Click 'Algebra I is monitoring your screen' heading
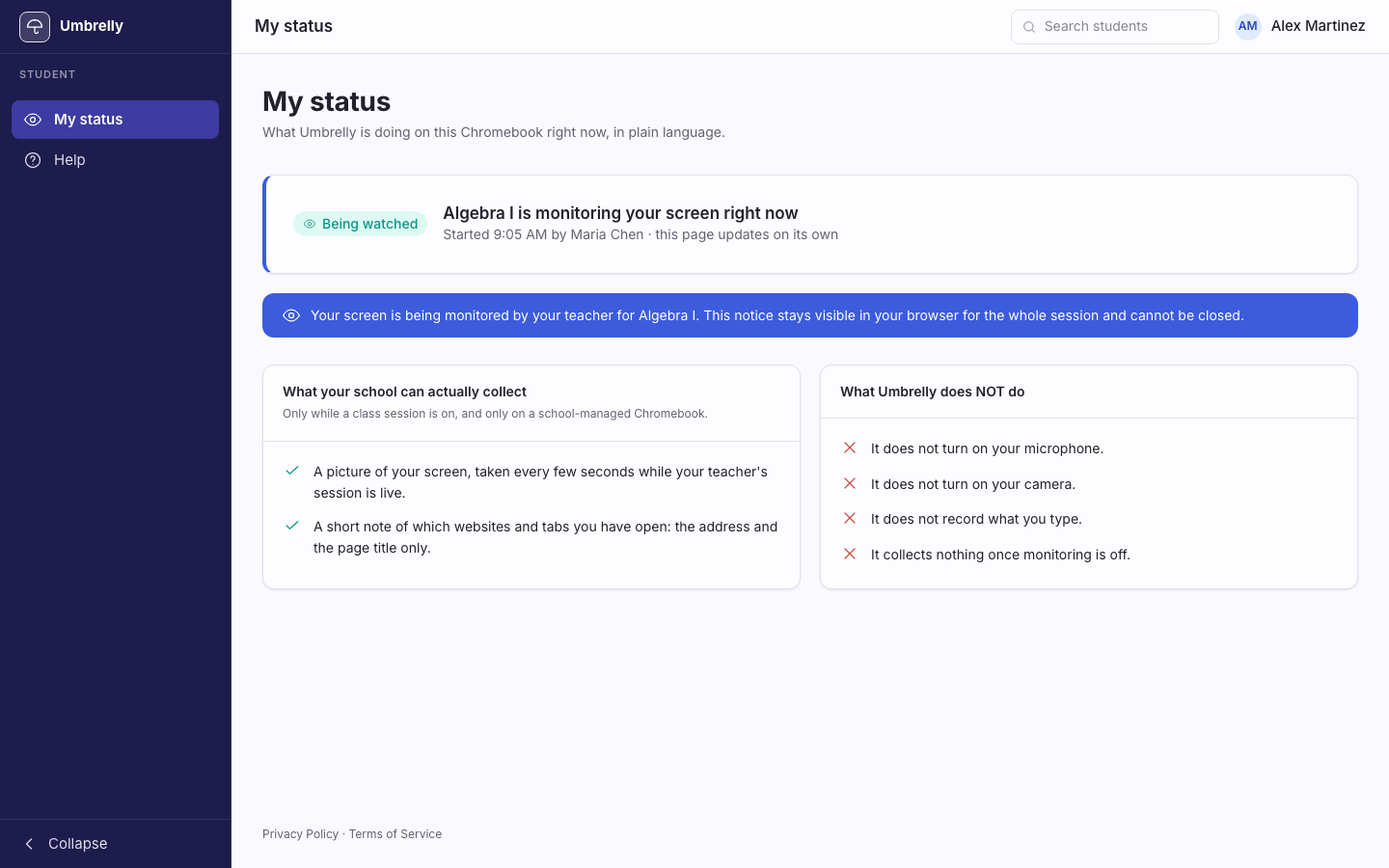This screenshot has width=1389, height=868. (620, 213)
